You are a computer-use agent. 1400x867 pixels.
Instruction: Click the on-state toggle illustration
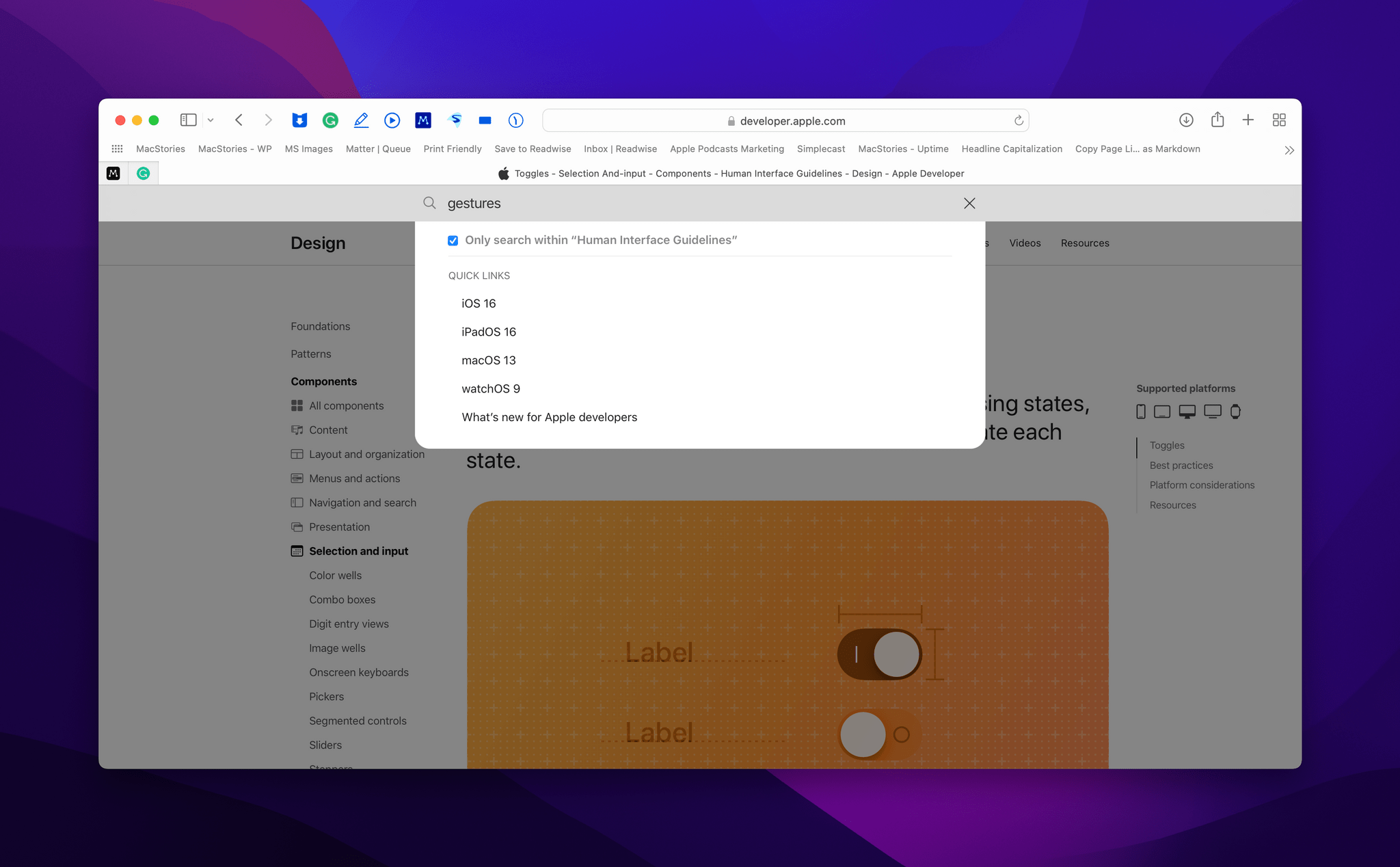tap(880, 654)
